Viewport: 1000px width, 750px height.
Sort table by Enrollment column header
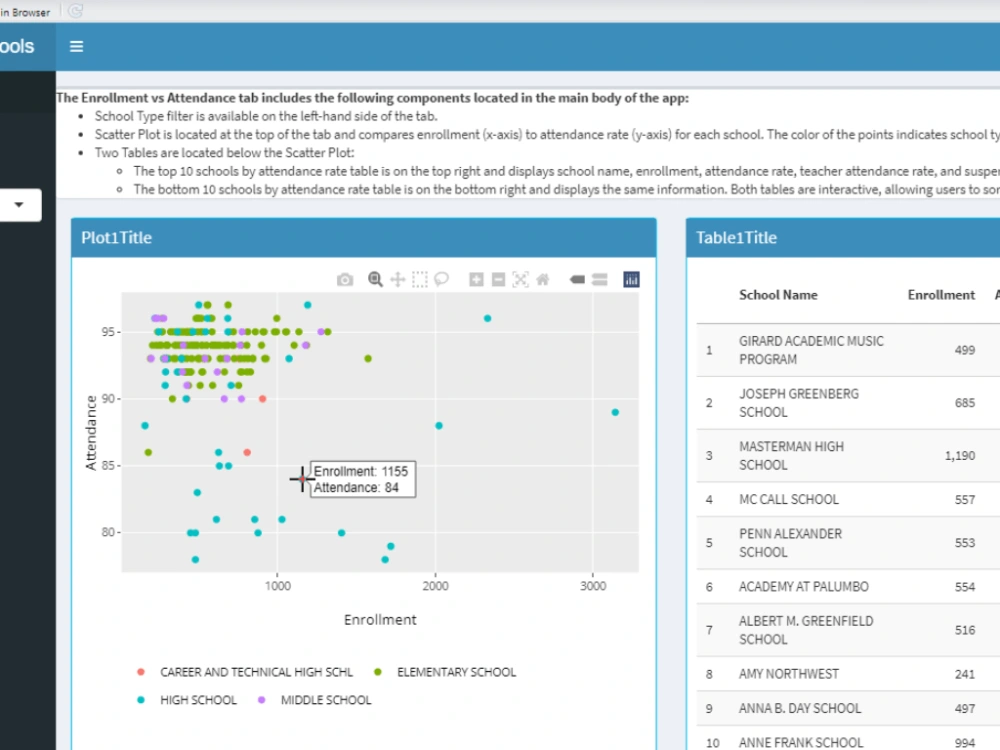point(941,295)
